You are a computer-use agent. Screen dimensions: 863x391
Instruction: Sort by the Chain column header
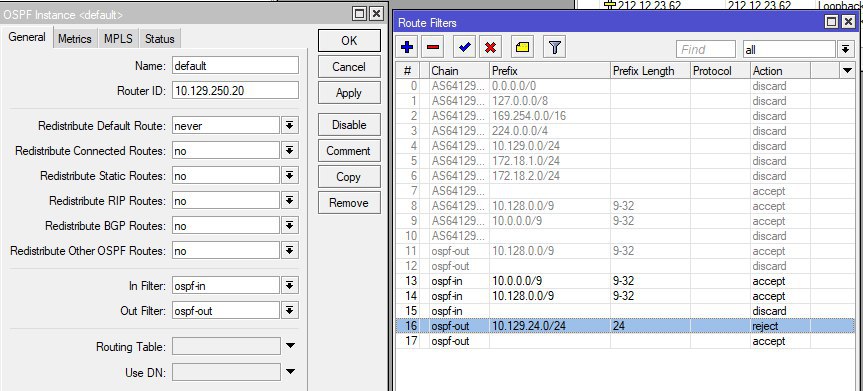tap(460, 70)
